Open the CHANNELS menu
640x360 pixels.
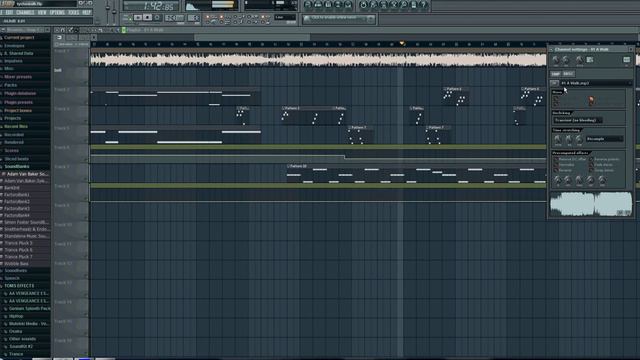point(25,13)
